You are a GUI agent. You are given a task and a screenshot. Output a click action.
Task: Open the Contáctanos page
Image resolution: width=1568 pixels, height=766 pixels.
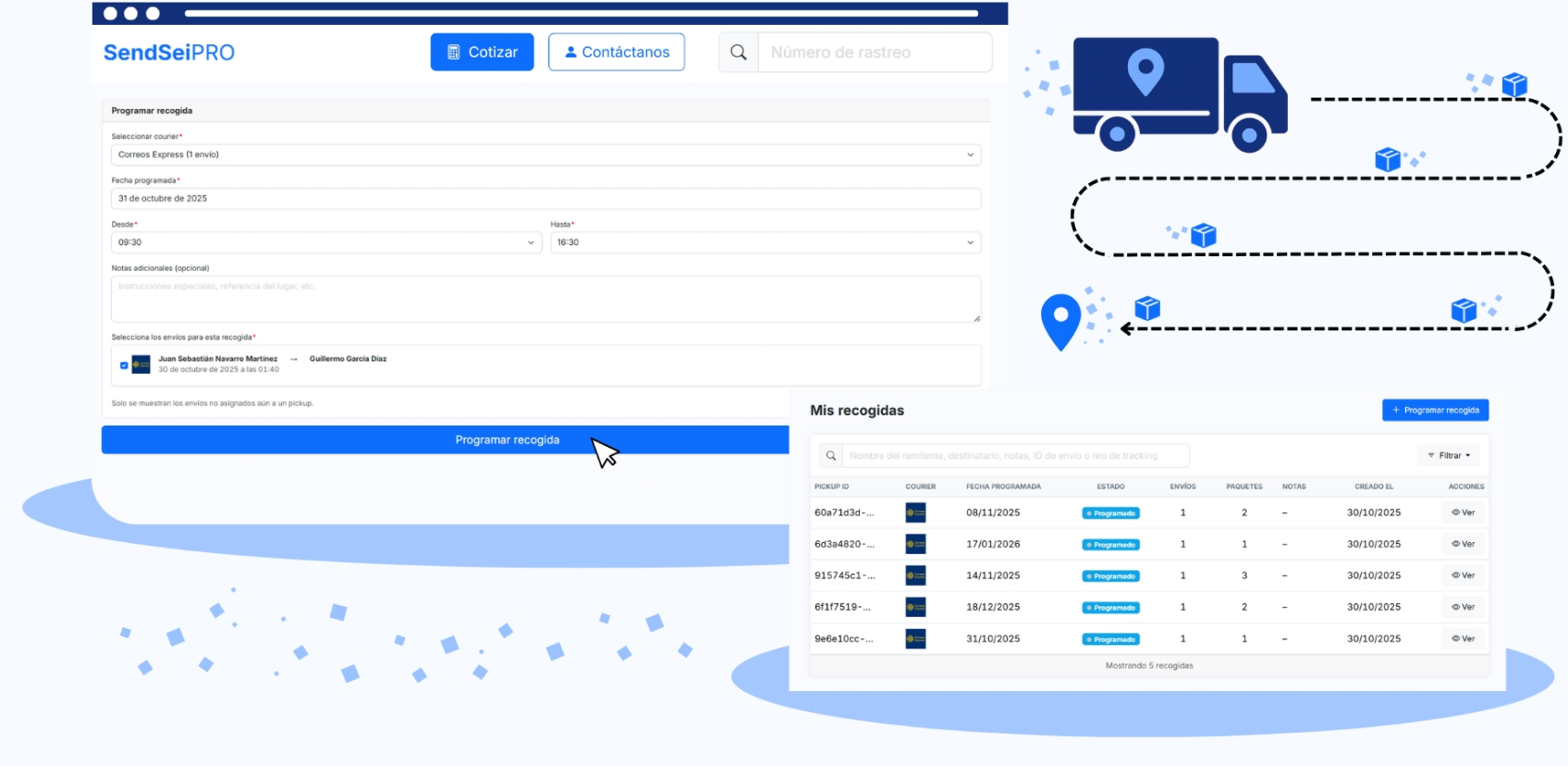coord(616,53)
